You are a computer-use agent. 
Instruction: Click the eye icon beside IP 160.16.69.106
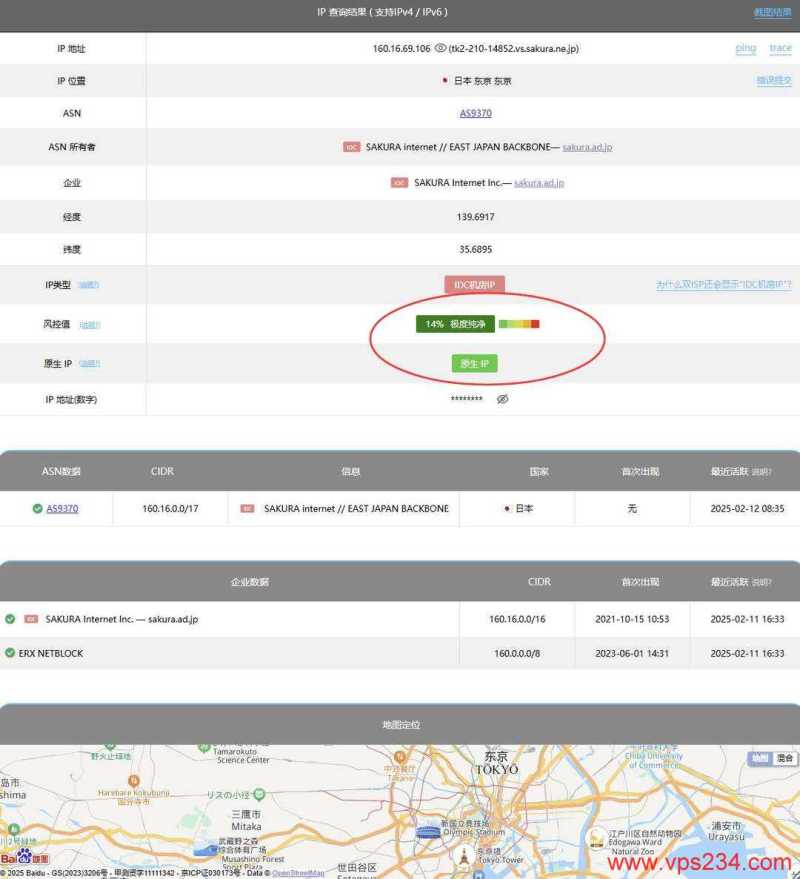point(440,48)
